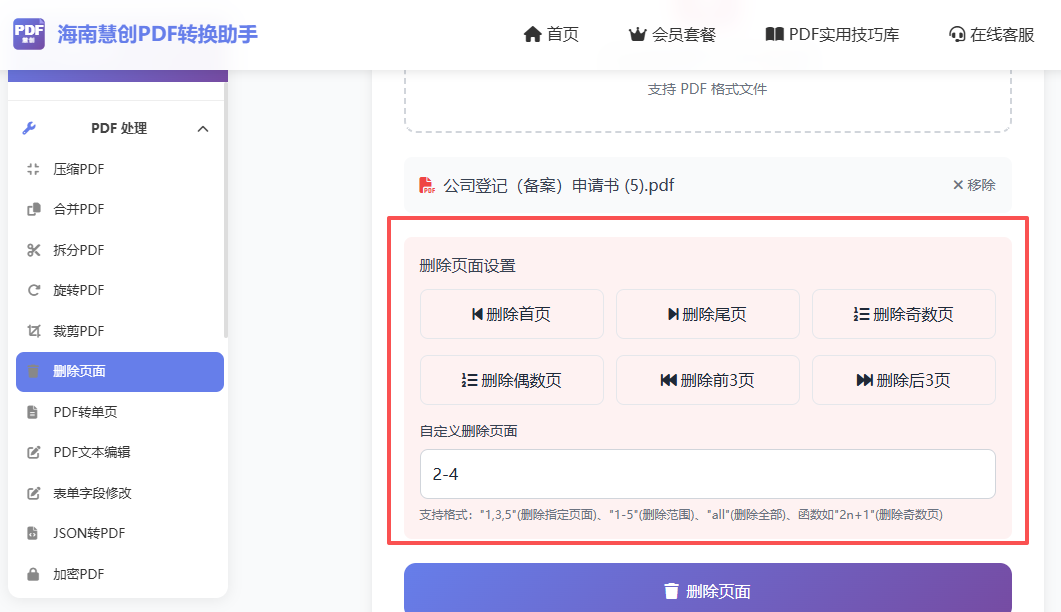
Task: Click the red PDF file icon of the uploaded file
Action: [x=426, y=185]
